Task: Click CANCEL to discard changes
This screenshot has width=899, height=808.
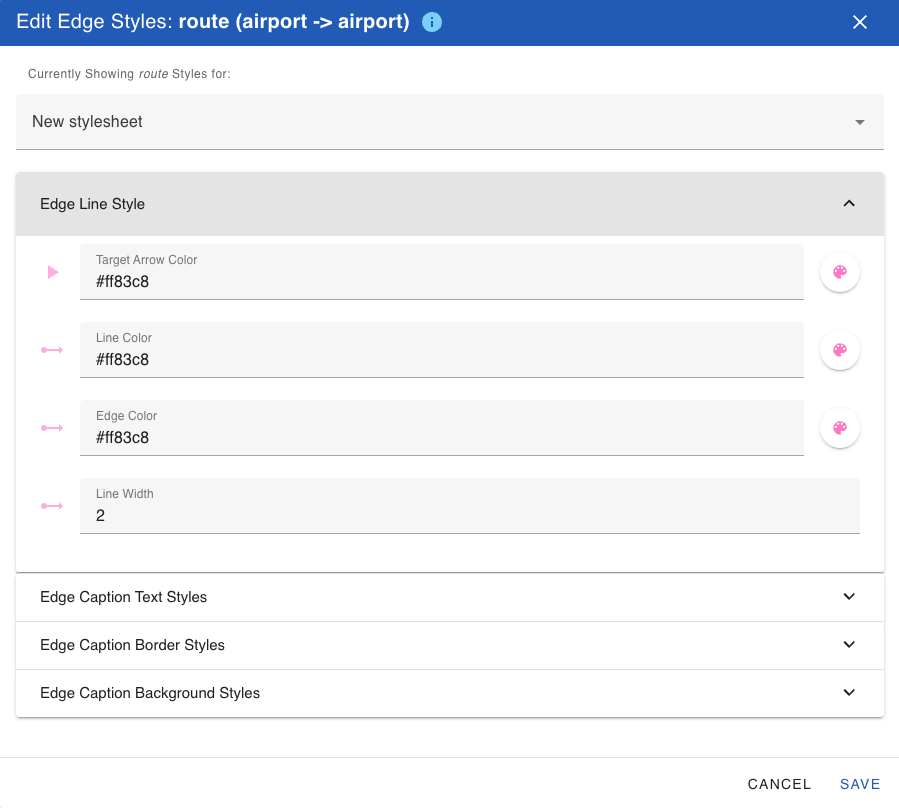Action: (x=779, y=784)
